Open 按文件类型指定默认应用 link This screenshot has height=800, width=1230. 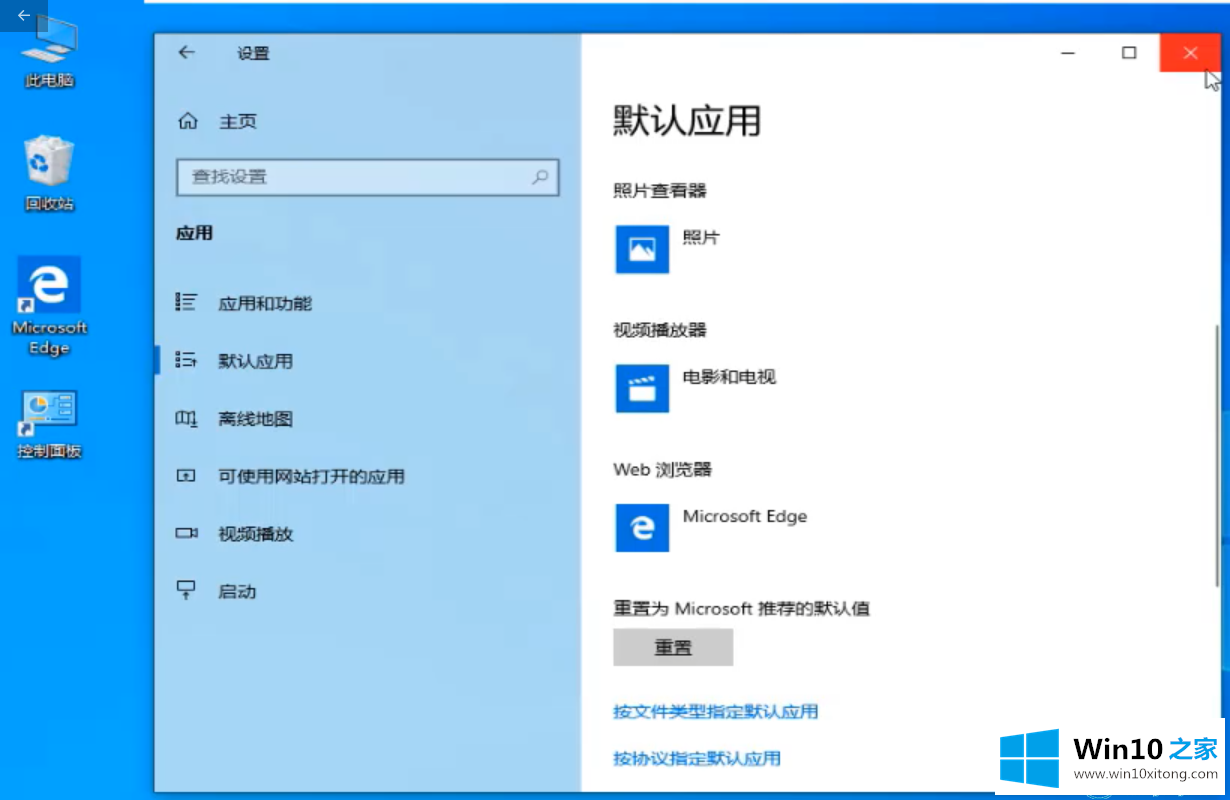(716, 712)
